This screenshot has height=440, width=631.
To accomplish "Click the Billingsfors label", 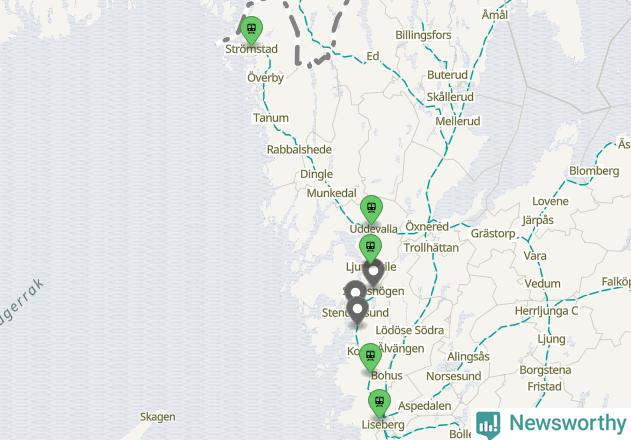I will tap(423, 35).
